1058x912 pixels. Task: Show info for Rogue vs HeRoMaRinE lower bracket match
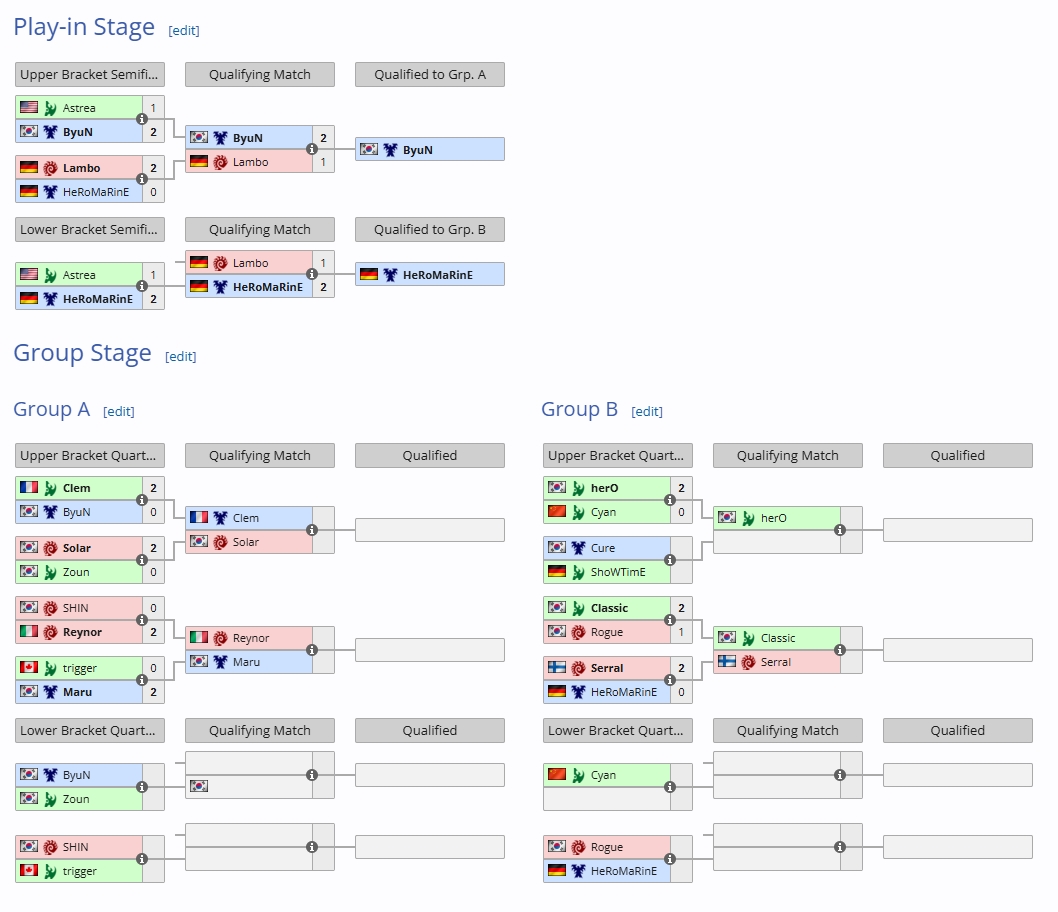point(670,859)
